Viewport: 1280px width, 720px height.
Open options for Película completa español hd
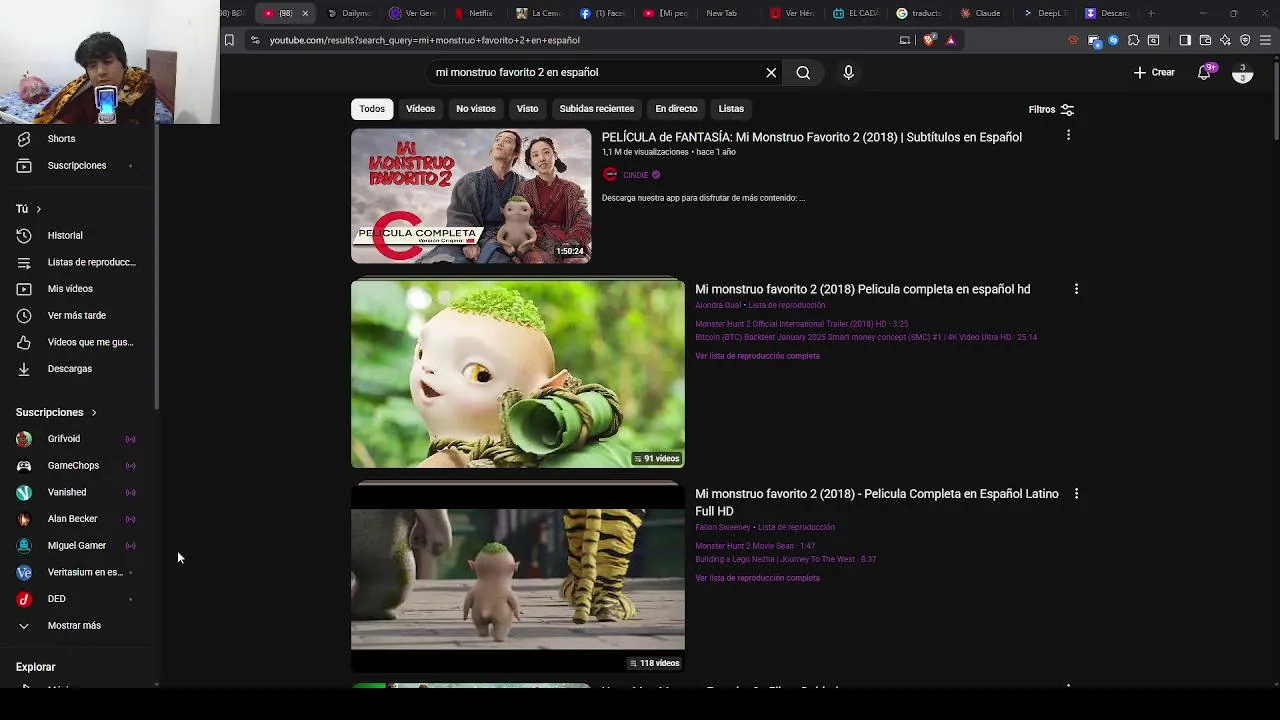click(x=1076, y=289)
